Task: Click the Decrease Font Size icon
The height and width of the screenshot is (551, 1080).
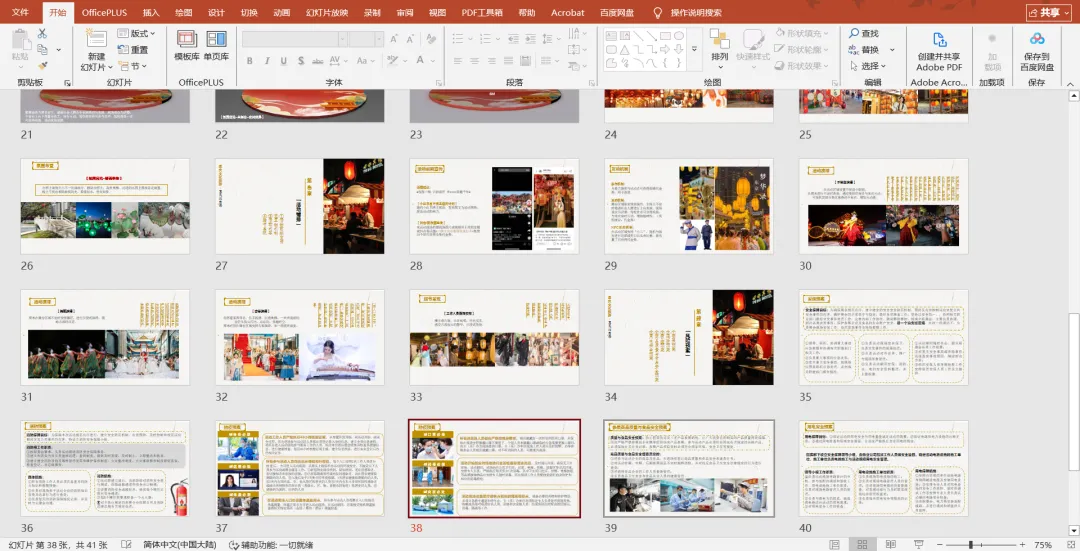Action: [410, 39]
